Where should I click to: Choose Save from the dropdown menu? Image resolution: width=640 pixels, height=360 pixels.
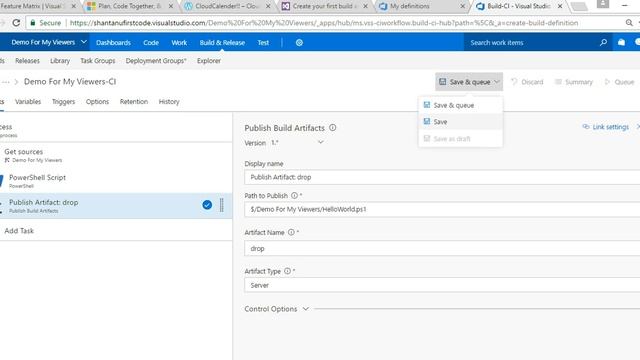[460, 122]
